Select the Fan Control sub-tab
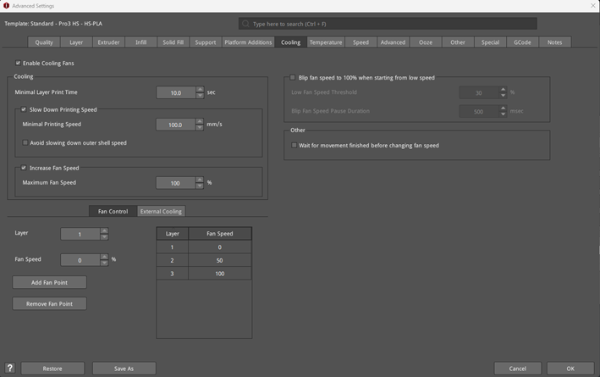This screenshot has height=377, width=600. coord(113,211)
